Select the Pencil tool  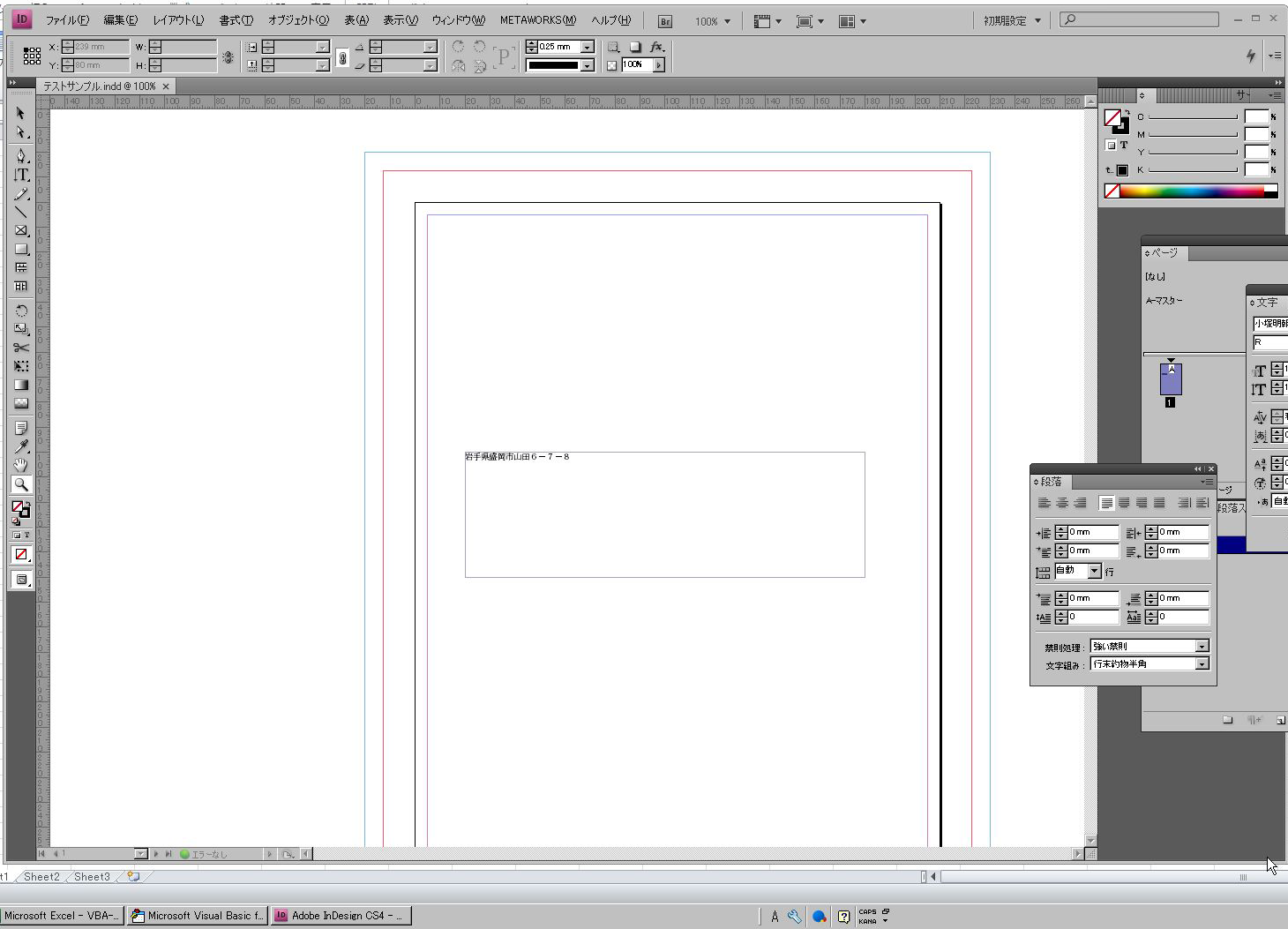[x=21, y=193]
